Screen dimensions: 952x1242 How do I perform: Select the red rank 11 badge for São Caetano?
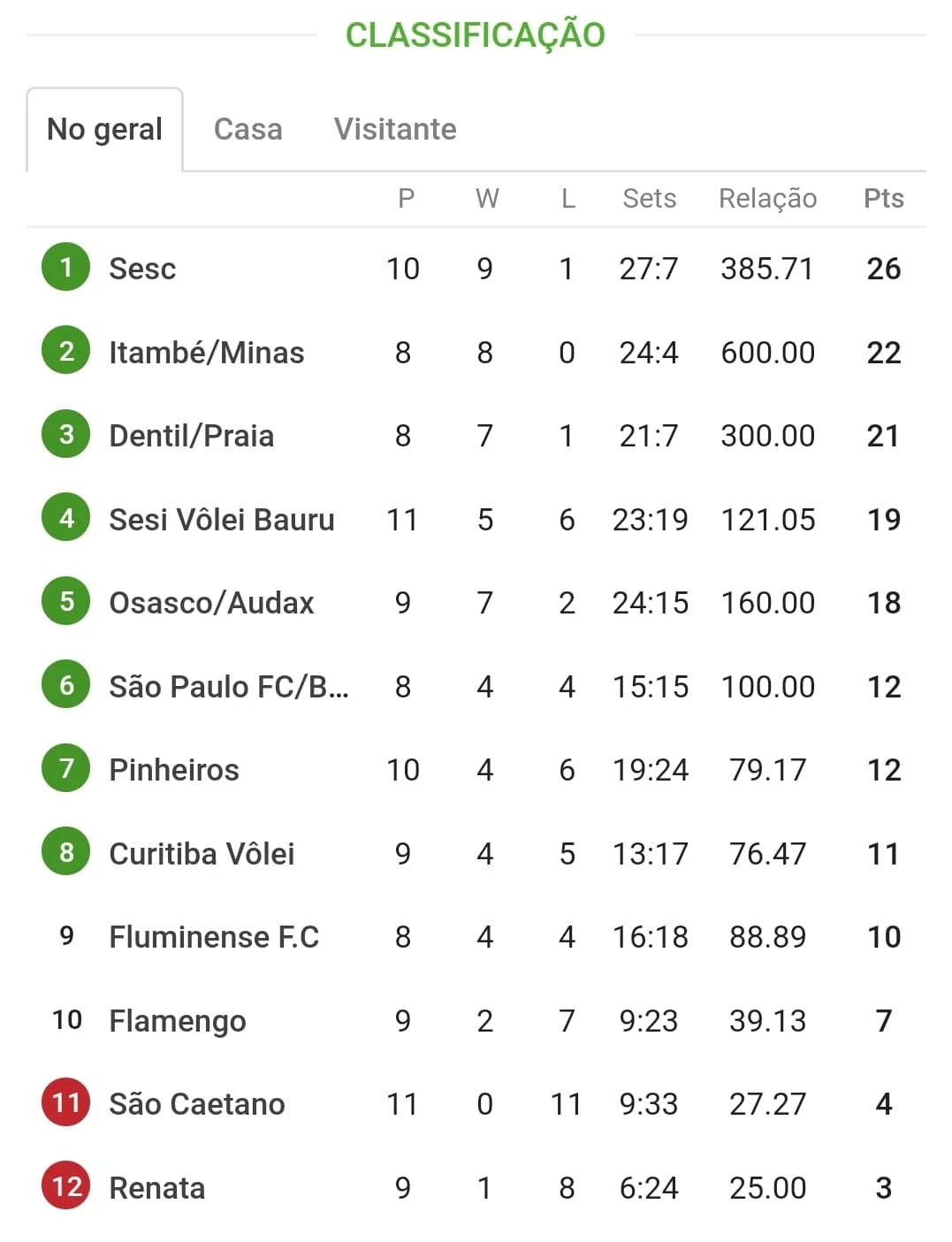[x=66, y=1103]
